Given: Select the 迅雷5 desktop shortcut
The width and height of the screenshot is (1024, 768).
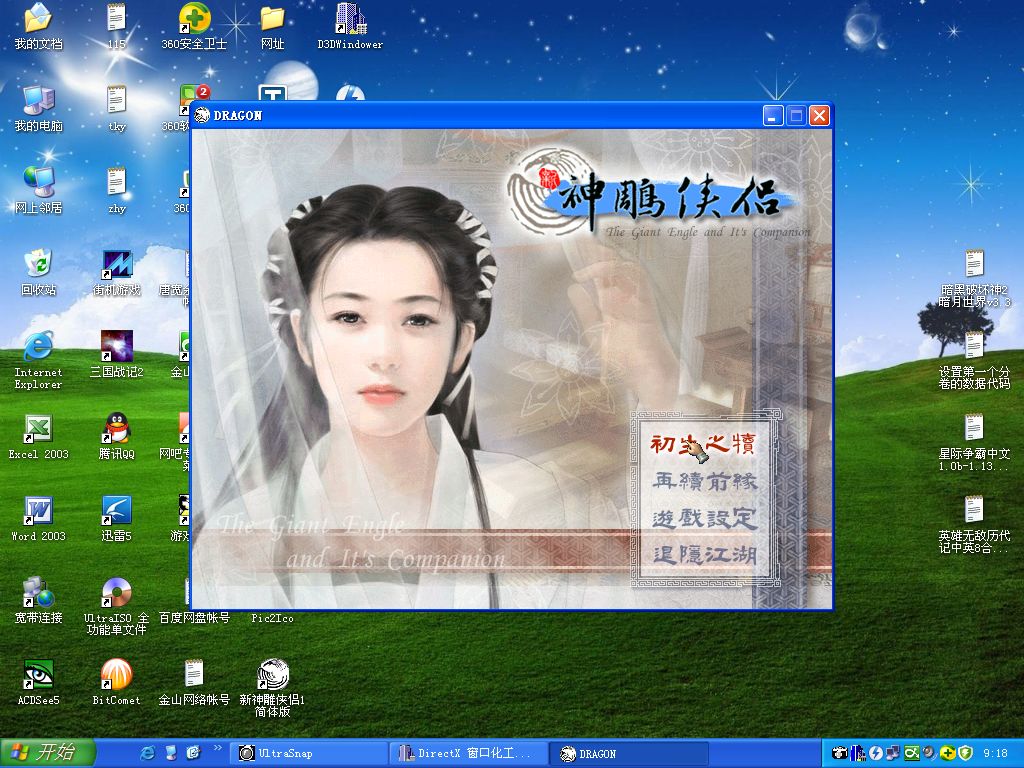Looking at the screenshot, I should click(x=116, y=519).
